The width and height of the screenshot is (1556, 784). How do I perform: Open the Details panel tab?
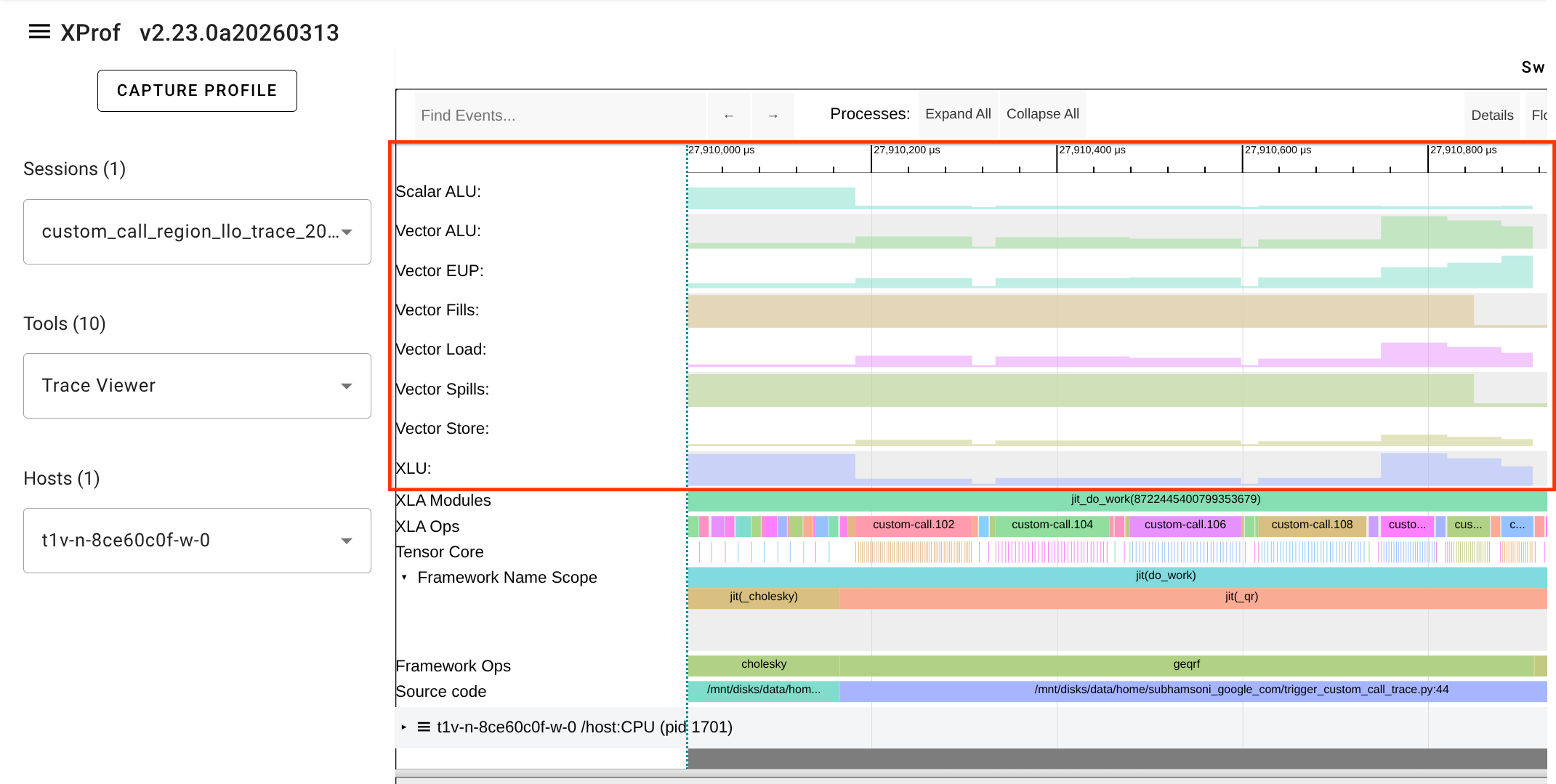pyautogui.click(x=1491, y=116)
